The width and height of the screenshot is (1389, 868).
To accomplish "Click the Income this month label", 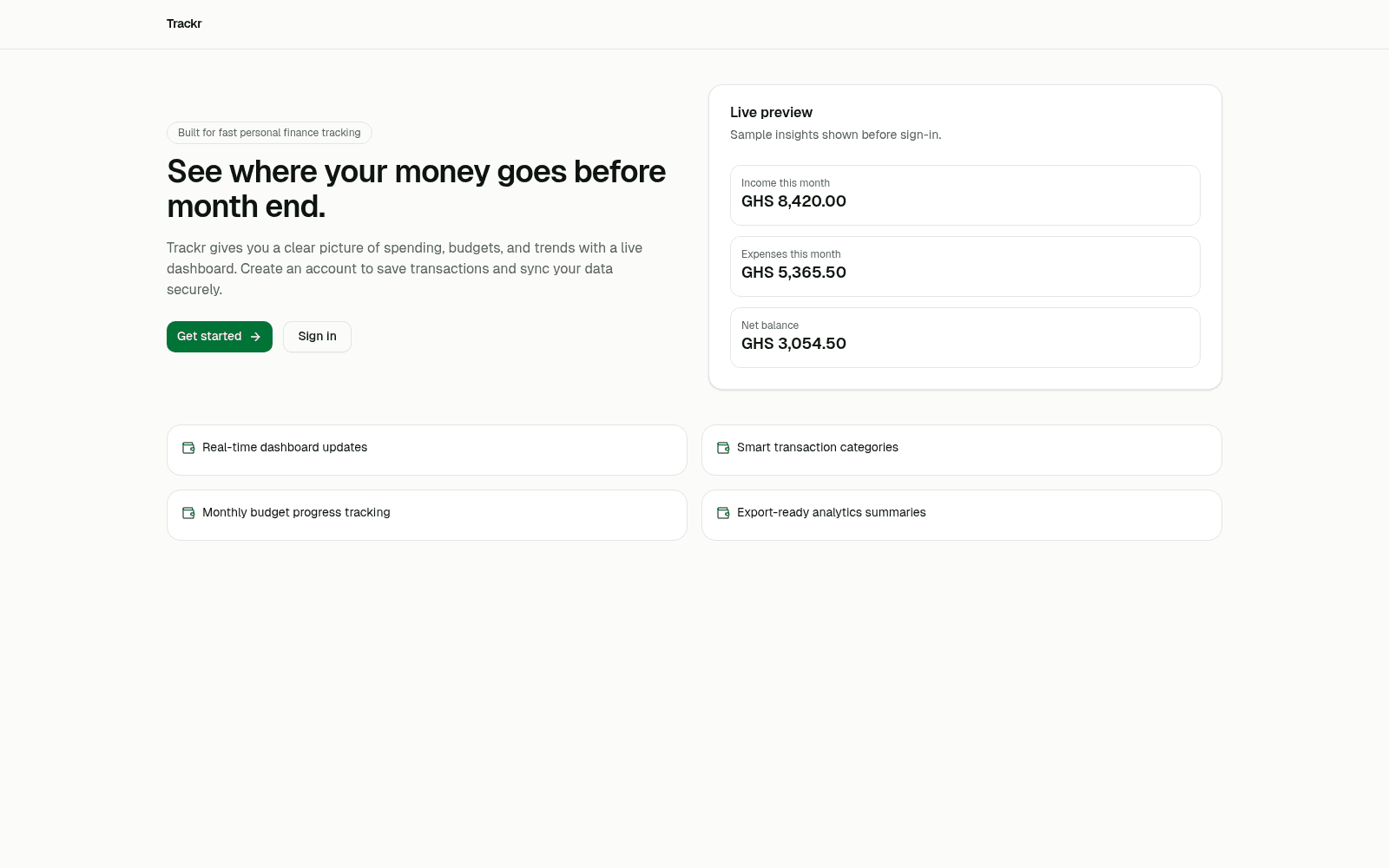I will [786, 183].
